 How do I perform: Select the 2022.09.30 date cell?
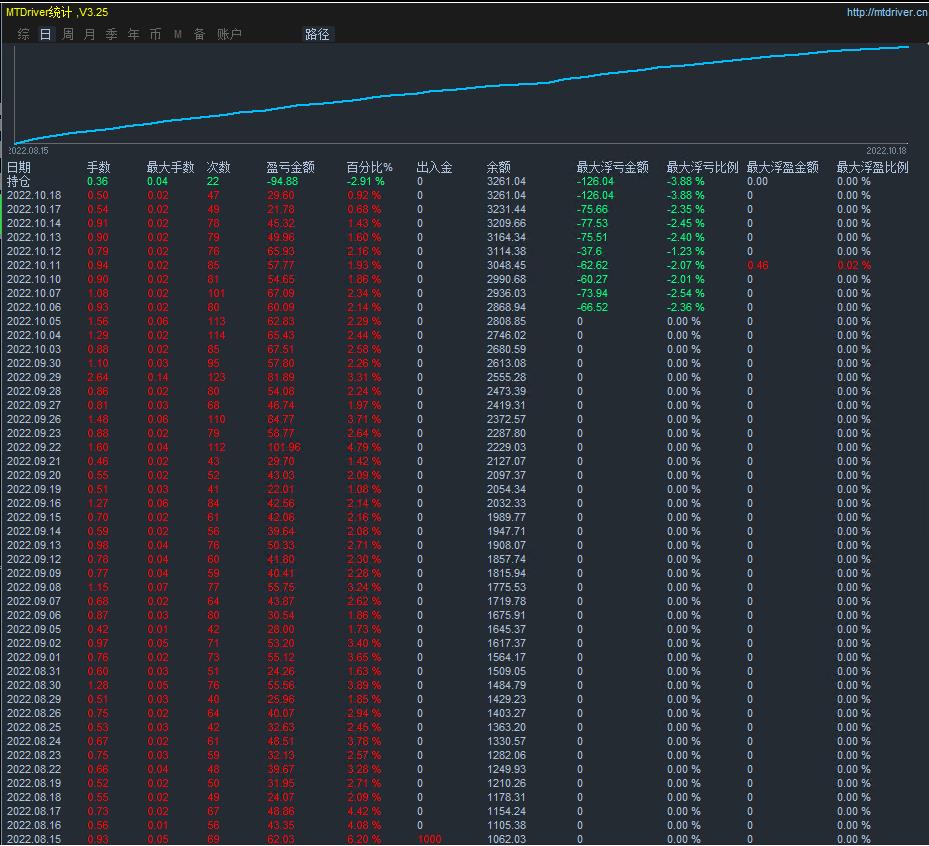pos(34,363)
